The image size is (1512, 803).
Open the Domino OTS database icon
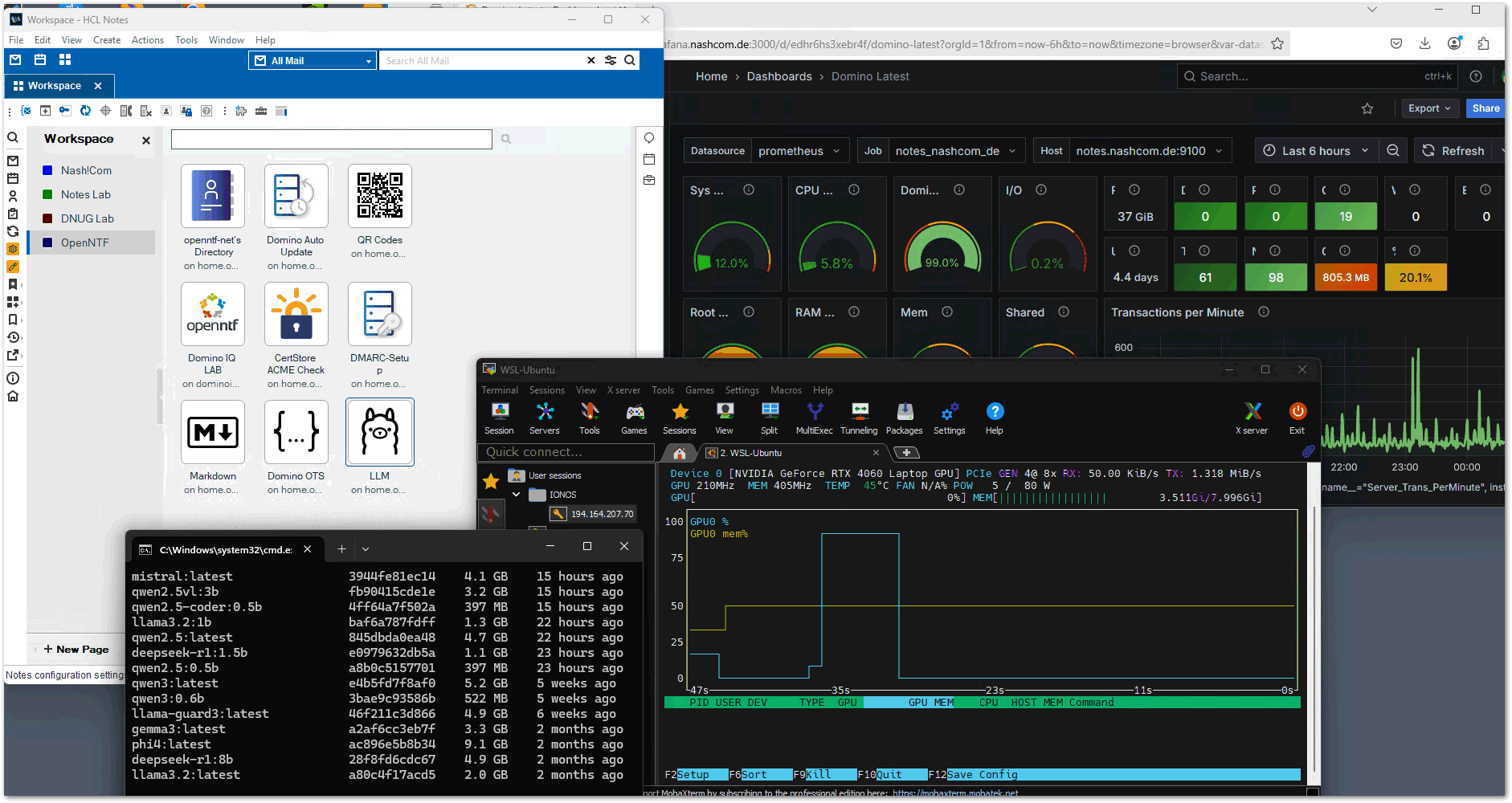pos(296,432)
